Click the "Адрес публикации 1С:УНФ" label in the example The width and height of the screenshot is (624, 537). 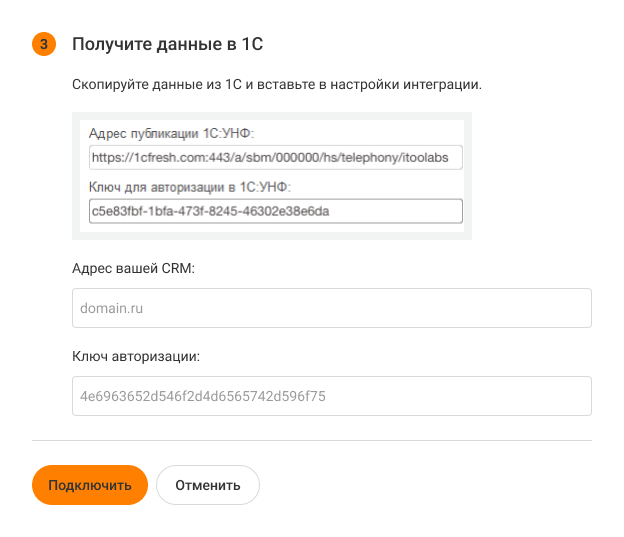point(174,135)
